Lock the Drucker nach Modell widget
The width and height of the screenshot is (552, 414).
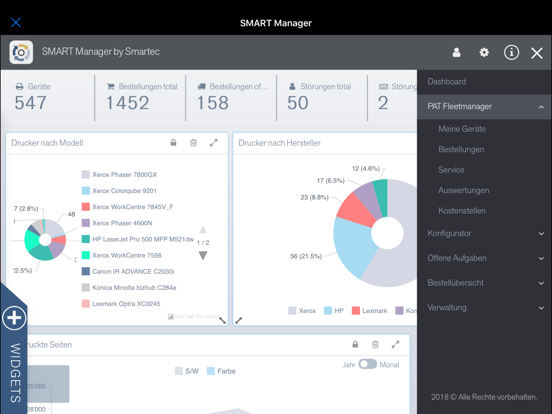tap(173, 143)
